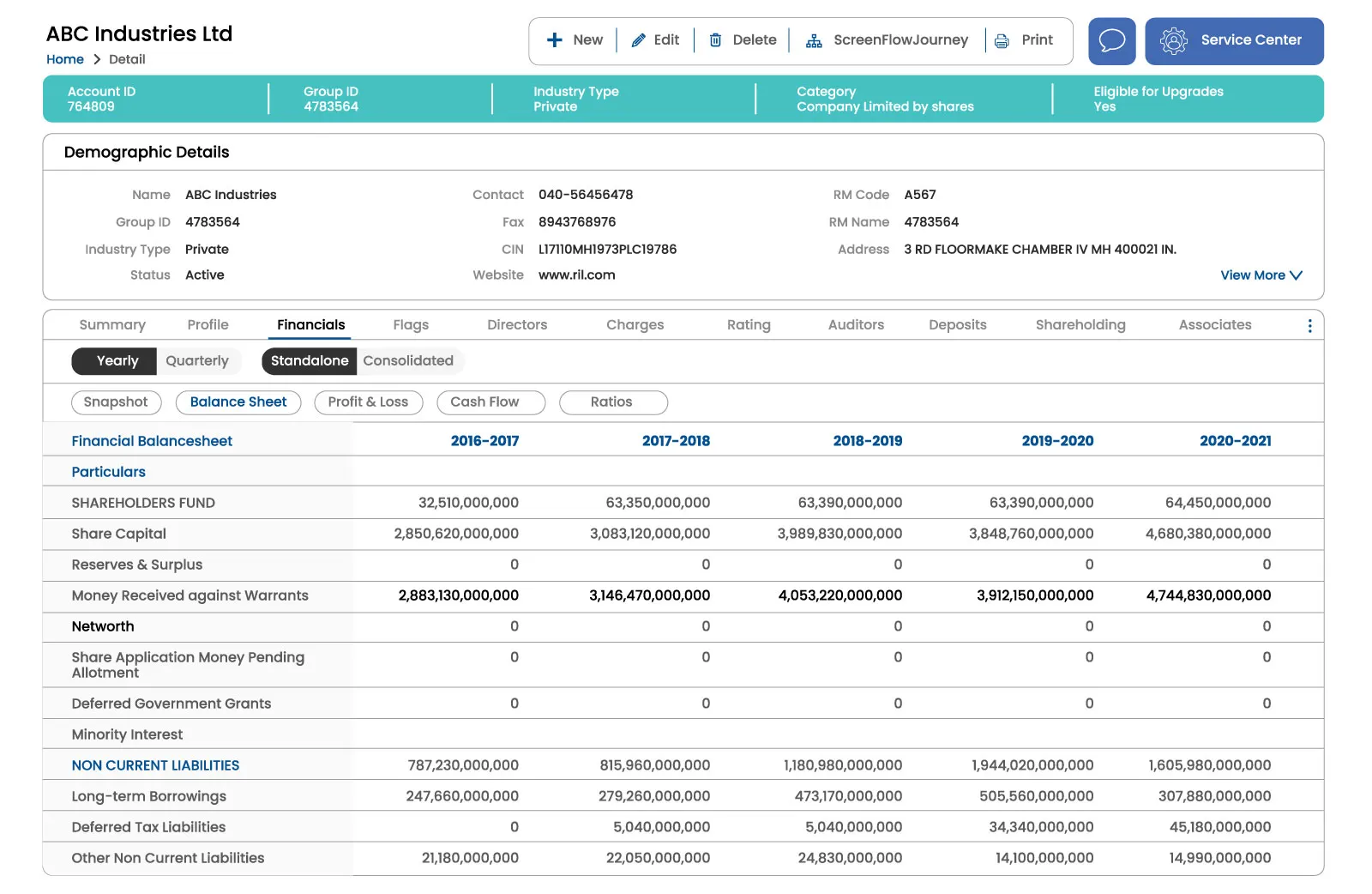This screenshot has width=1372, height=894.
Task: Click the ScreenFlowJourney hierarchy icon
Action: click(814, 40)
